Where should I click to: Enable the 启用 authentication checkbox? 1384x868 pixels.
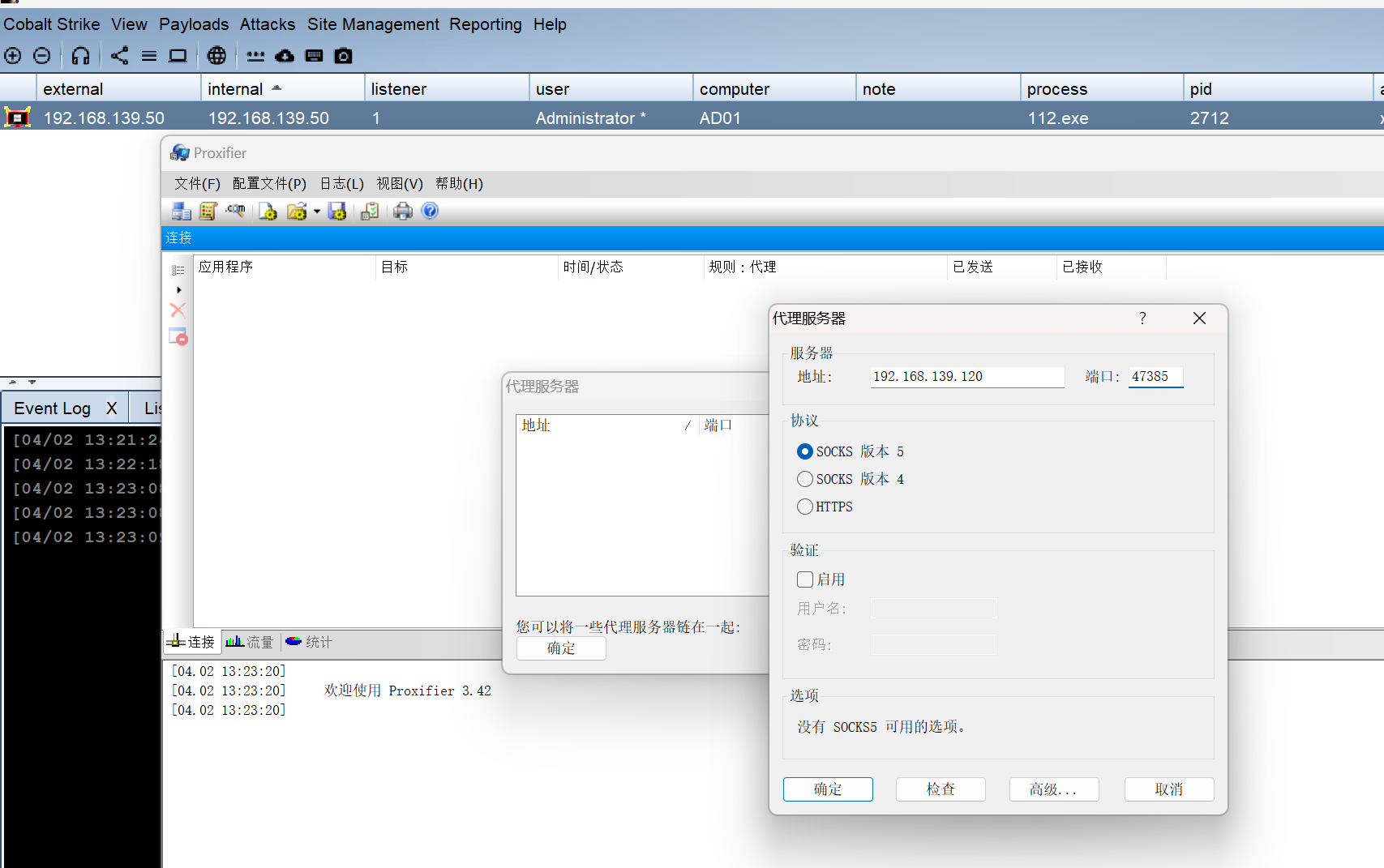coord(805,579)
